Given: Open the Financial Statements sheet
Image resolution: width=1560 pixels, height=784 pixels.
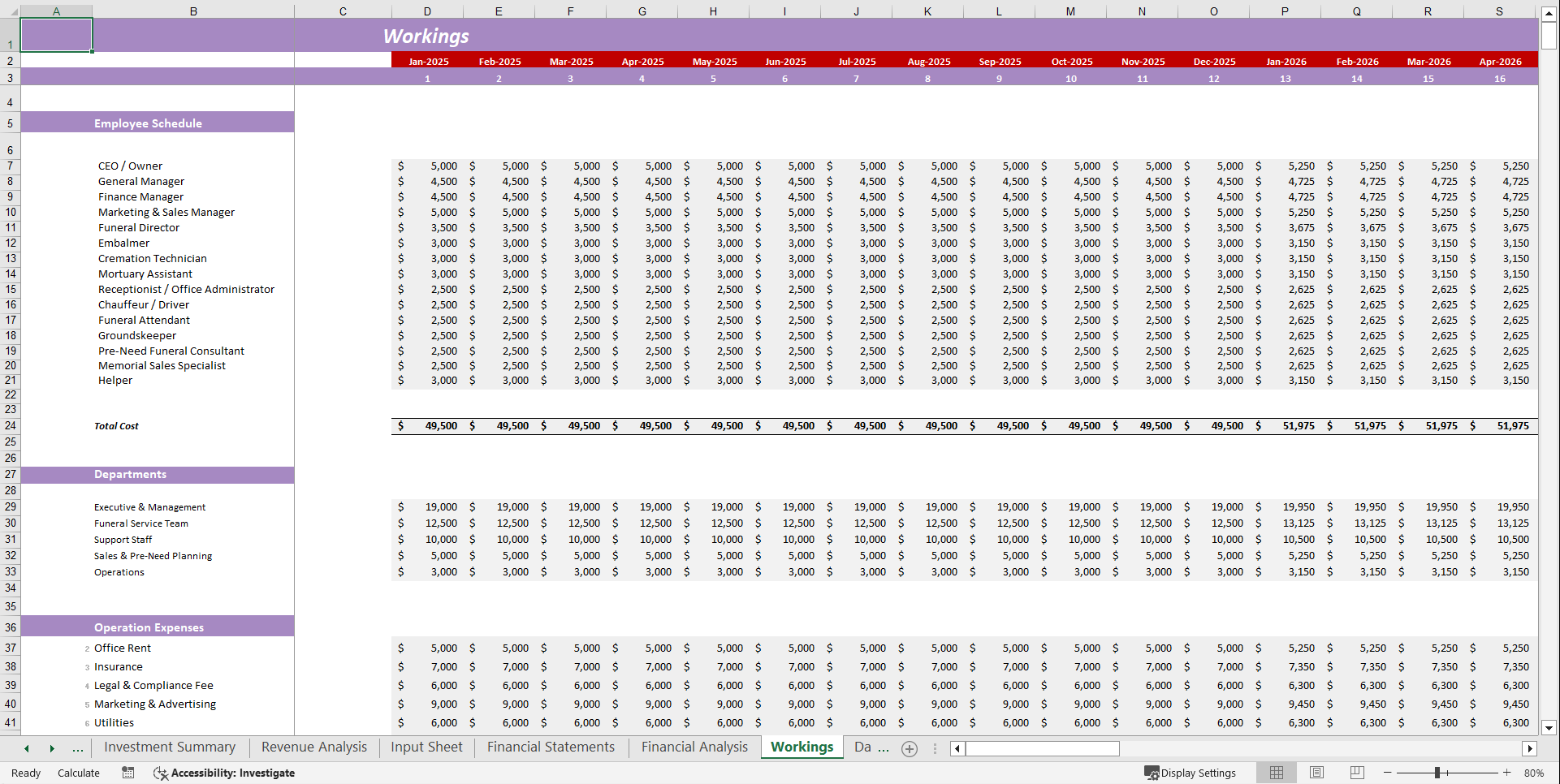Looking at the screenshot, I should pyautogui.click(x=550, y=747).
